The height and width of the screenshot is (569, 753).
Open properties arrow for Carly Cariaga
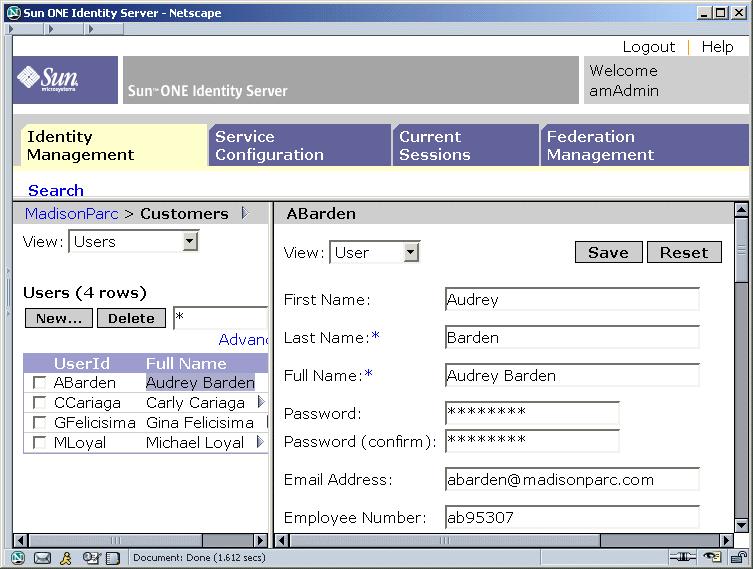coord(261,402)
